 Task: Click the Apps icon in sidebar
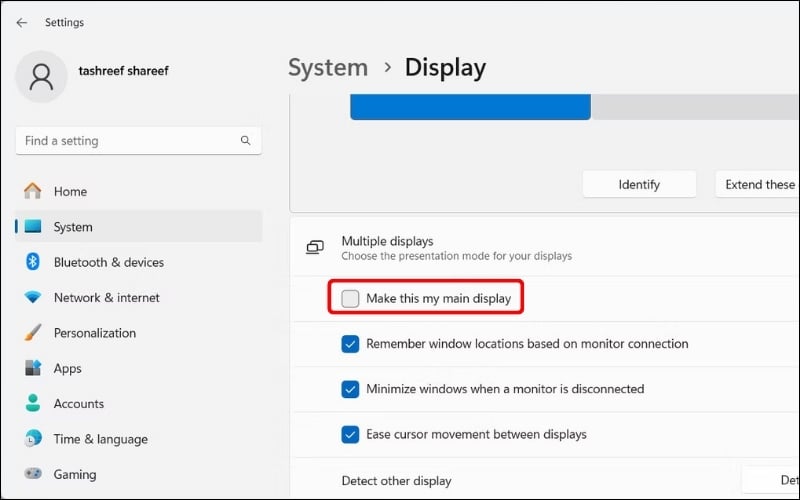coord(33,368)
